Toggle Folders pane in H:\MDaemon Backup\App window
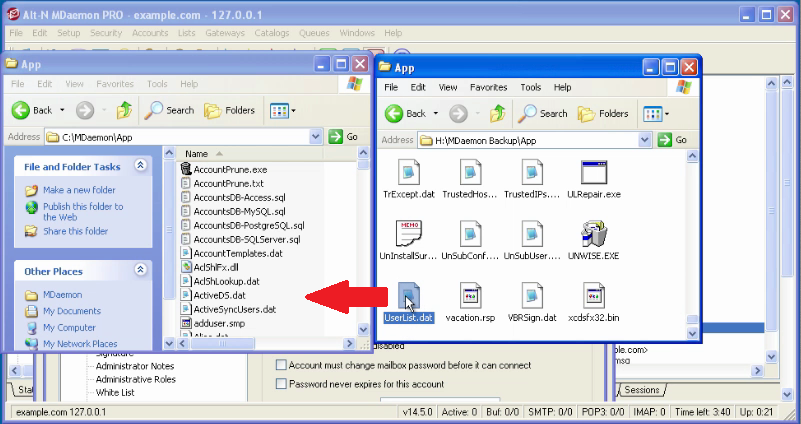 603,113
